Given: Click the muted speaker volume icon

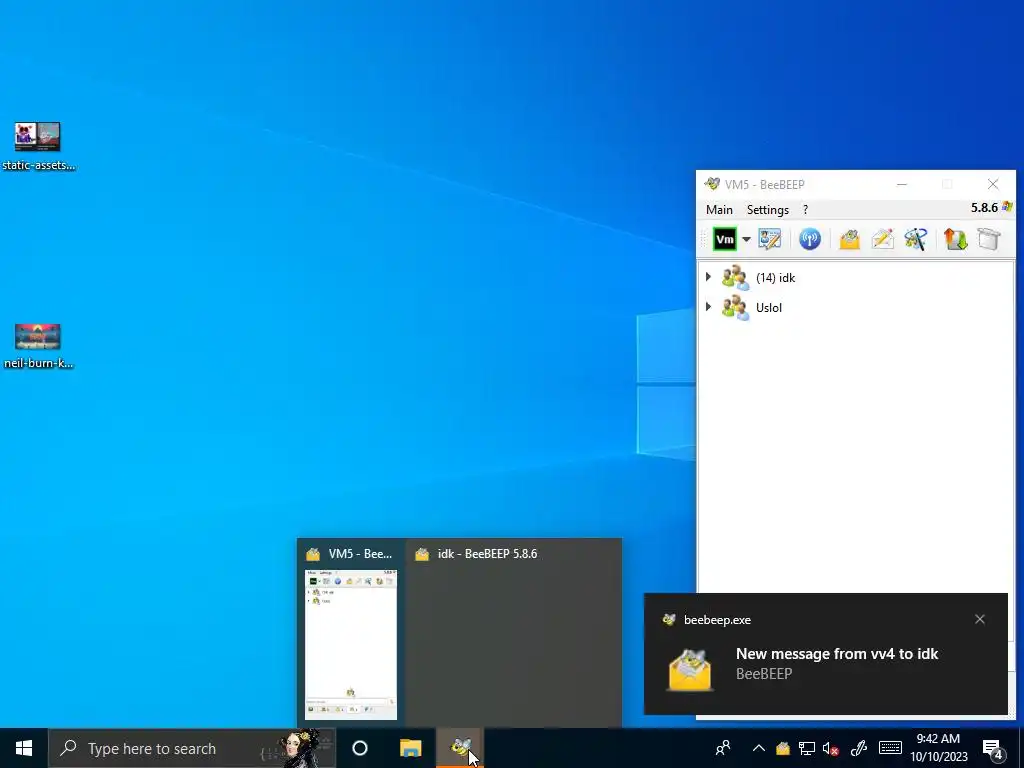Looking at the screenshot, I should point(830,748).
